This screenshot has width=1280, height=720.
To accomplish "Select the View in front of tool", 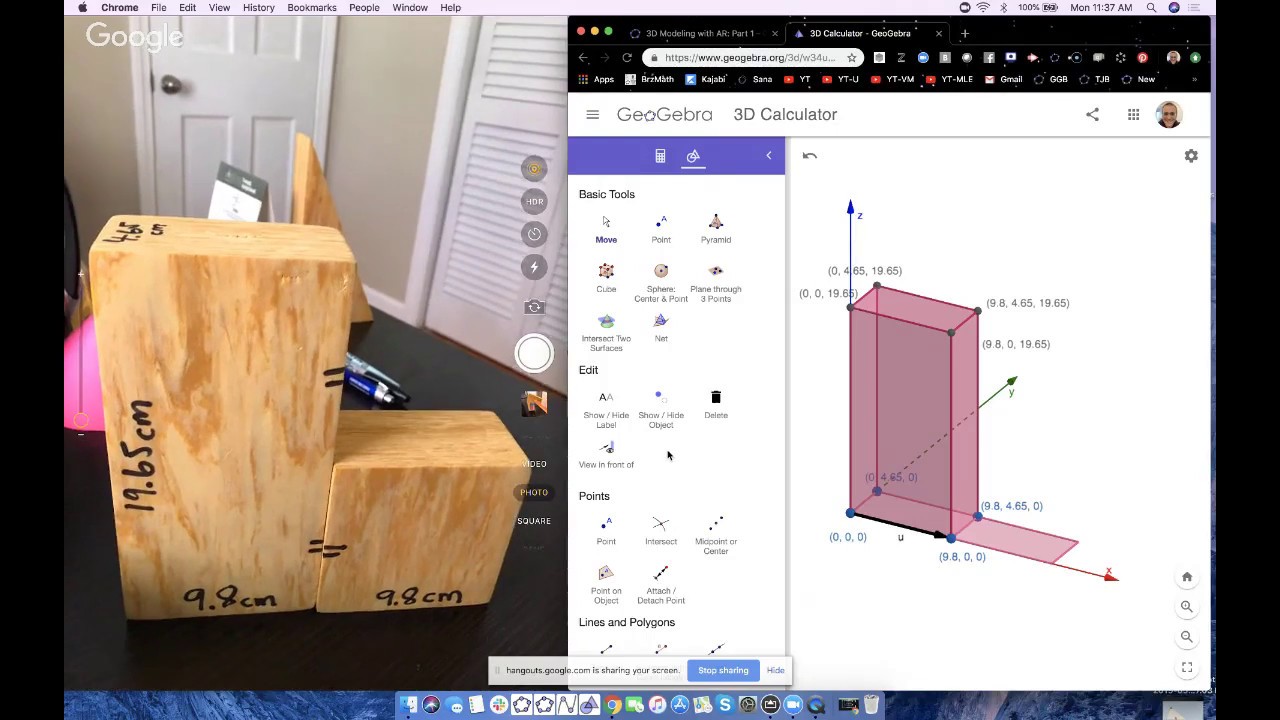I will click(606, 454).
